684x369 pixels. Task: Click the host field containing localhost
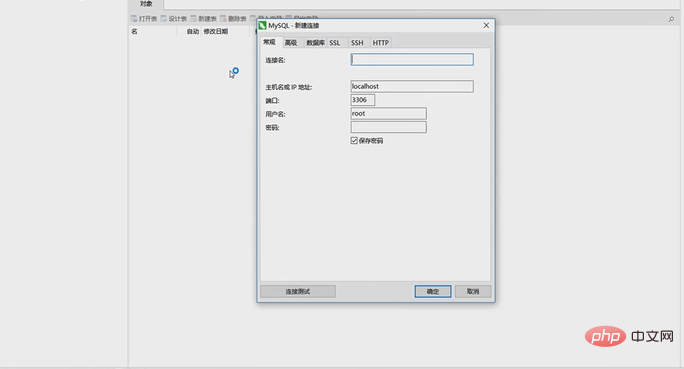coord(412,86)
